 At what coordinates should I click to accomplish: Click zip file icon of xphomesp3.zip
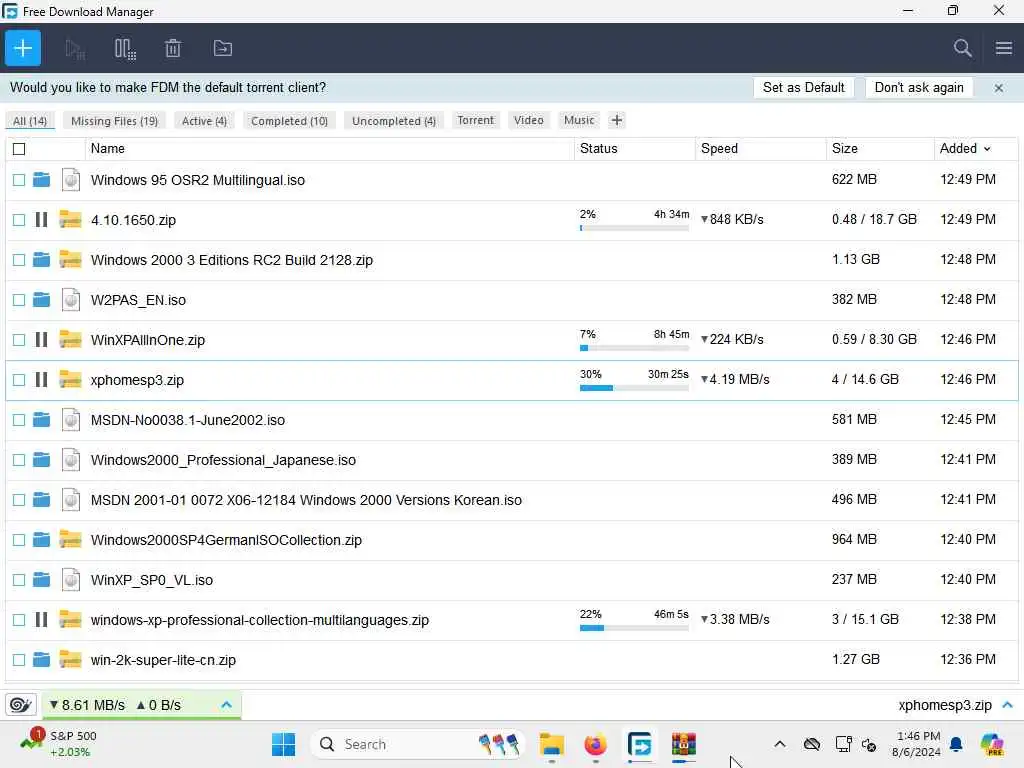point(70,379)
